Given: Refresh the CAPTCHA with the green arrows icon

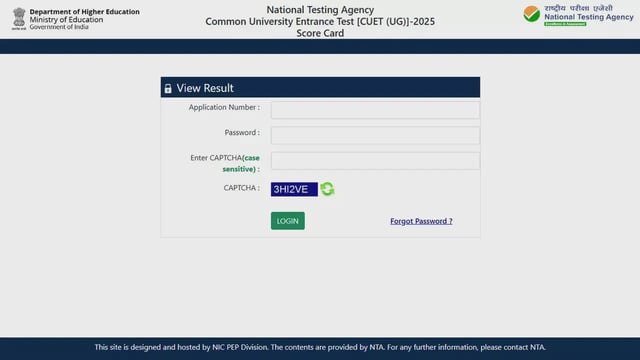Looking at the screenshot, I should pyautogui.click(x=327, y=189).
